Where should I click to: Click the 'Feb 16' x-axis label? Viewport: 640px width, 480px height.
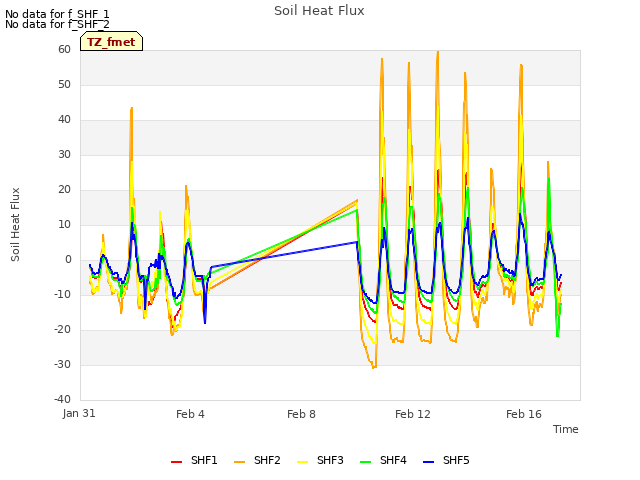click(x=524, y=414)
